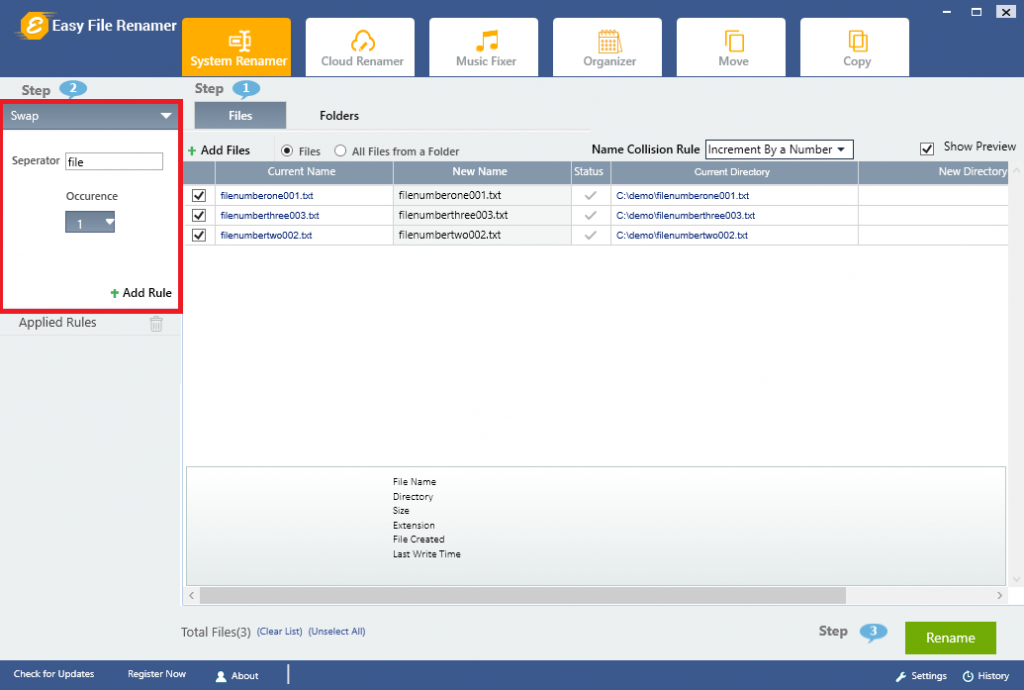Click inside the Separator text field
The height and width of the screenshot is (690, 1024).
(113, 160)
